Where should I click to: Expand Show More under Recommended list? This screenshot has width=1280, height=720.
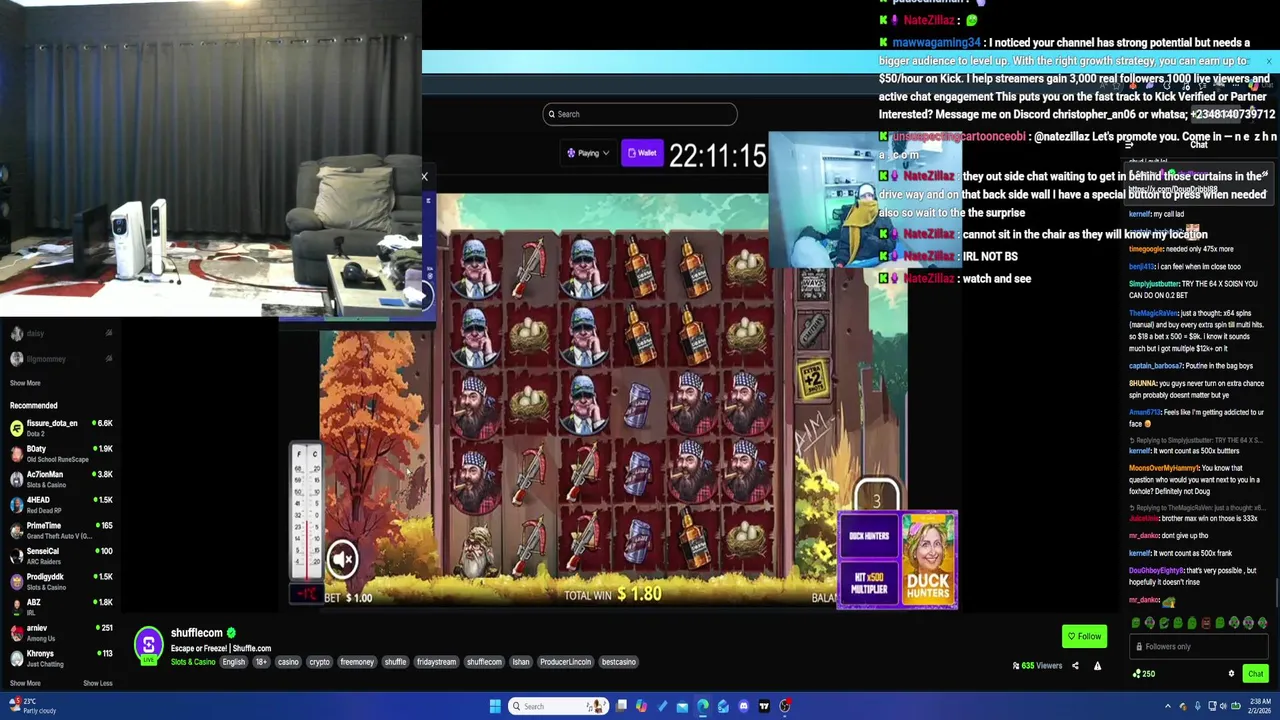[x=25, y=683]
